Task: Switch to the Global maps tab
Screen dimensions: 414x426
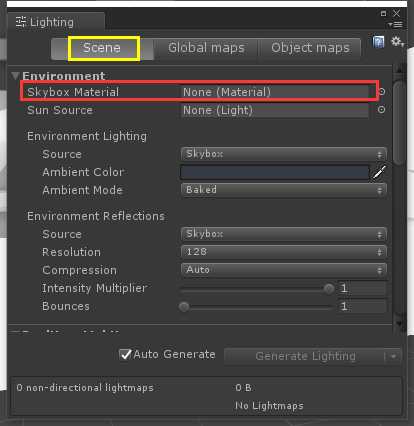Action: [x=206, y=48]
